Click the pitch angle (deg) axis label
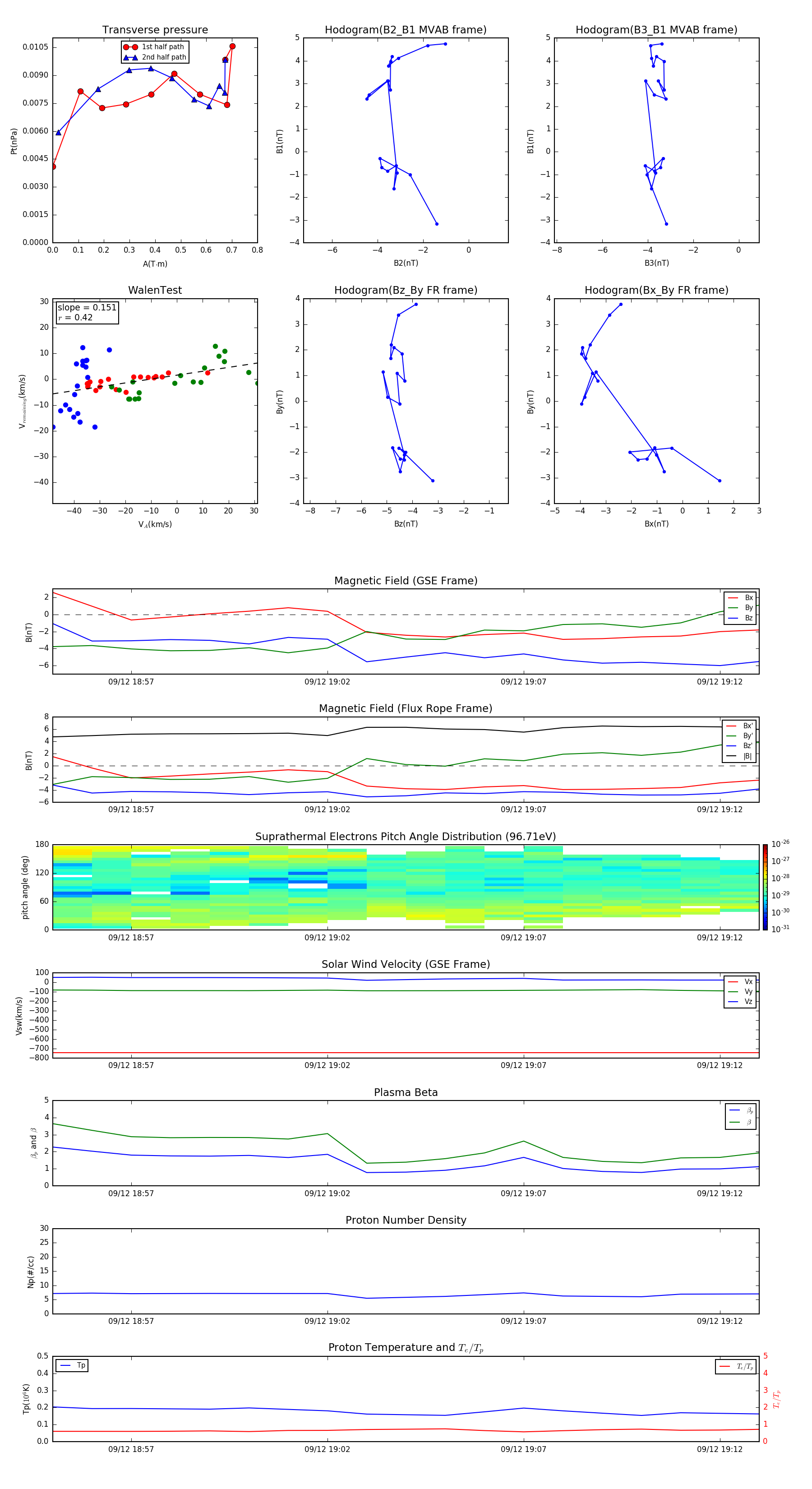The height and width of the screenshot is (1489, 812). pos(25,887)
